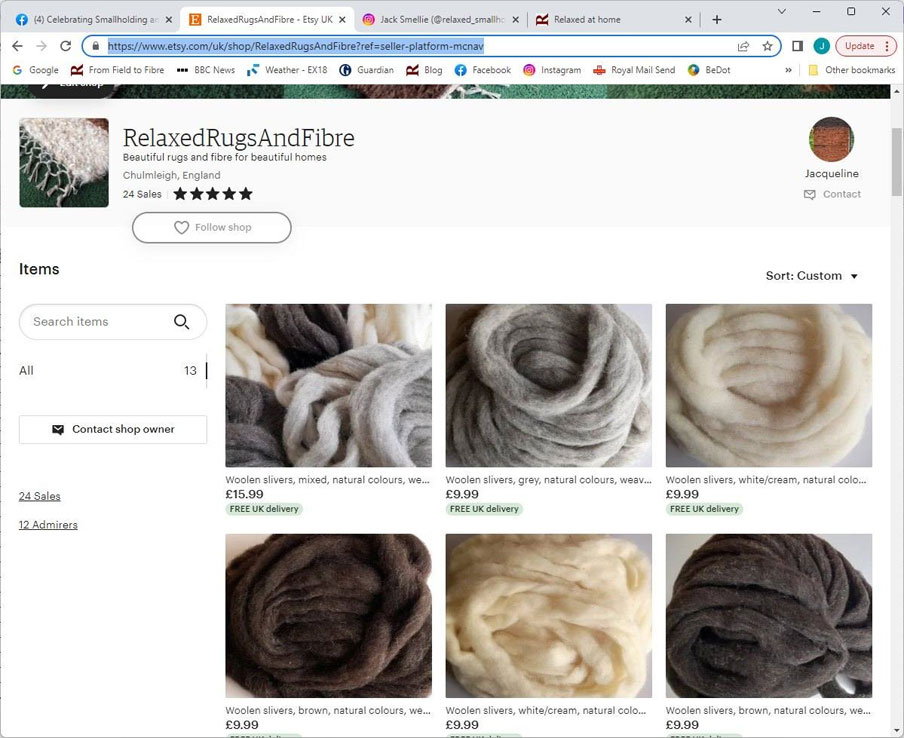Open the browser side panel icon
This screenshot has height=738, width=904.
coord(797,46)
